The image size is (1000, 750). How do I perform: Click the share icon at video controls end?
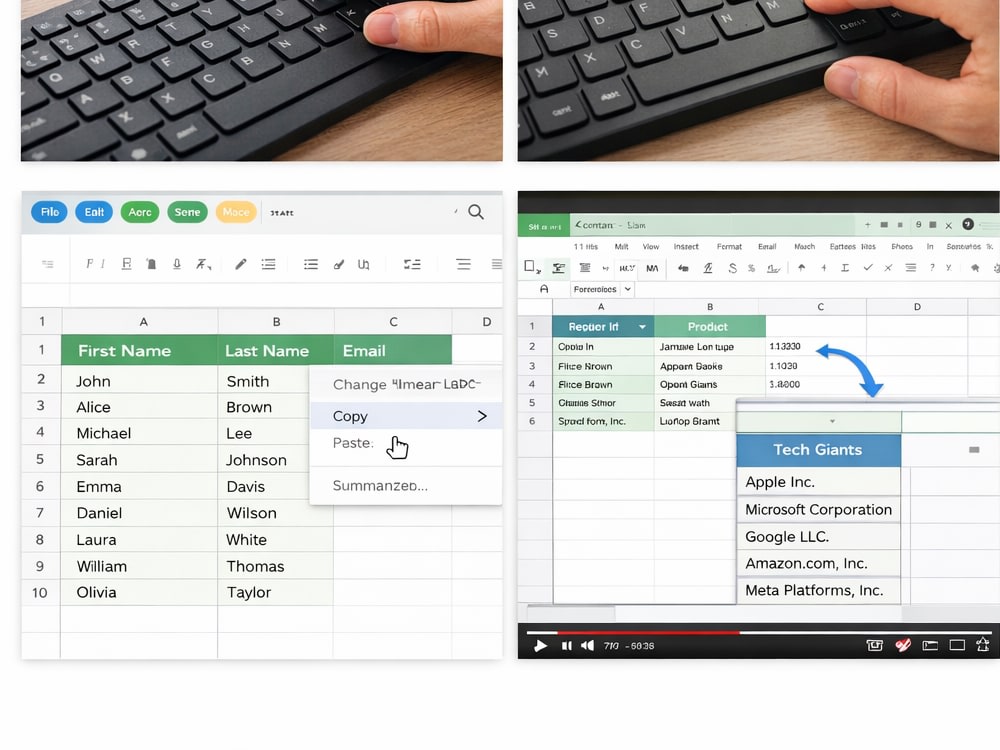click(983, 645)
